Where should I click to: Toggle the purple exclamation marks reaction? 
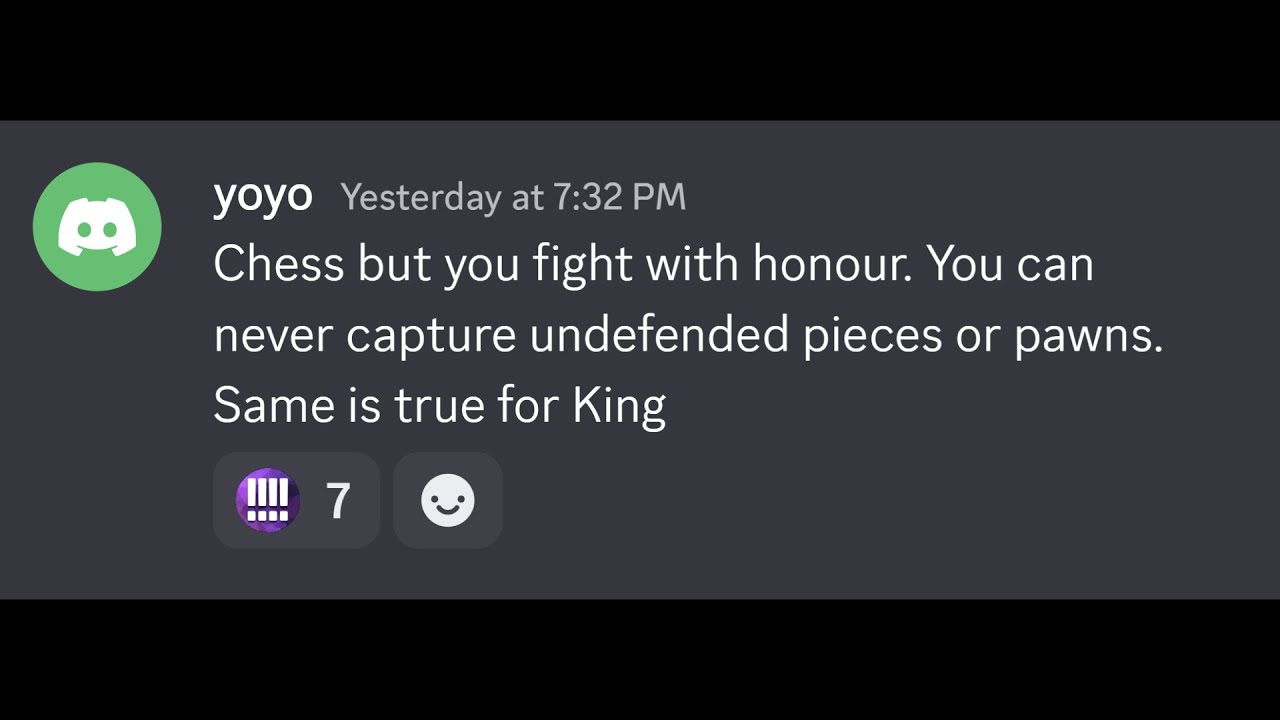pos(296,500)
